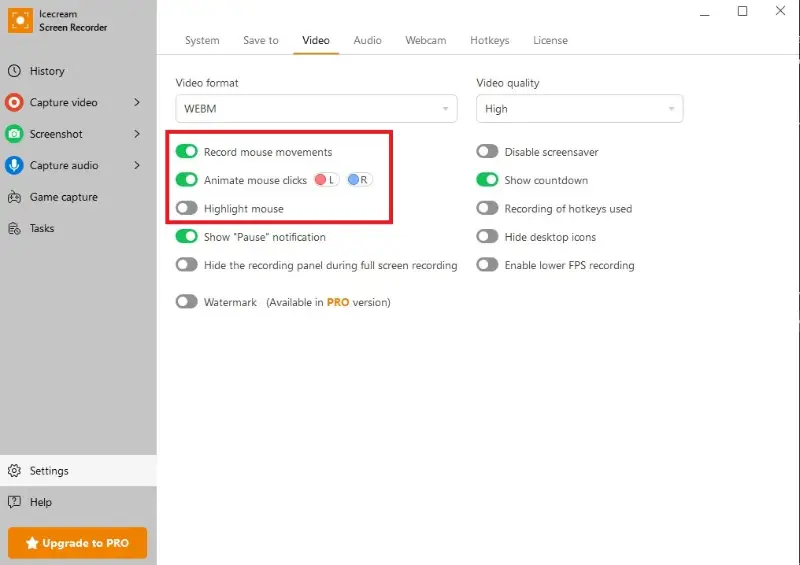Expand the Capture video submenu arrow
This screenshot has width=800, height=565.
point(137,102)
